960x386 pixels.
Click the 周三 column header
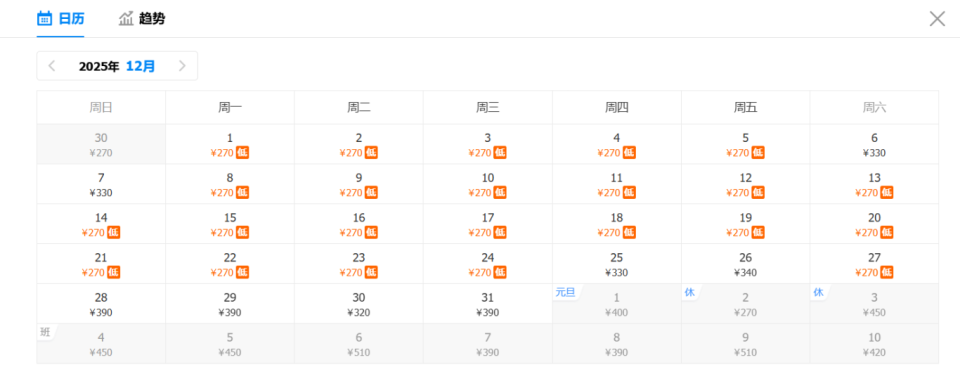pos(487,108)
